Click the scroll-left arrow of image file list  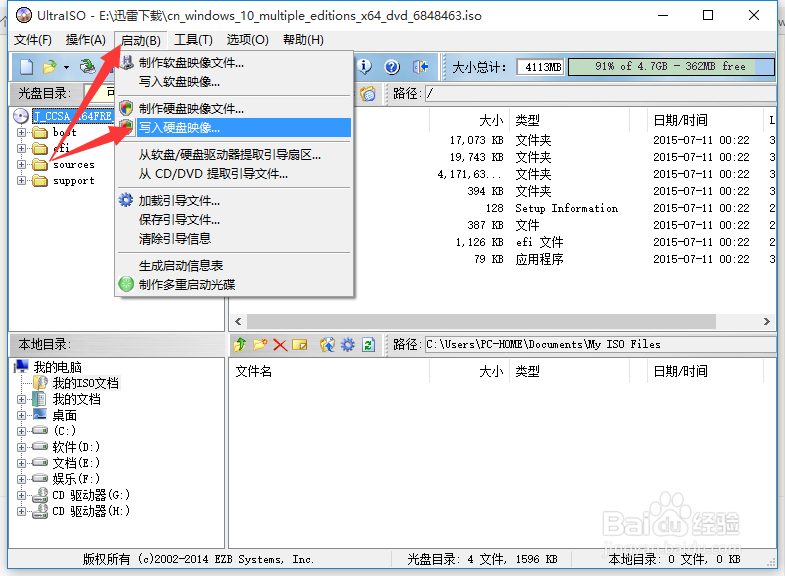click(x=238, y=321)
